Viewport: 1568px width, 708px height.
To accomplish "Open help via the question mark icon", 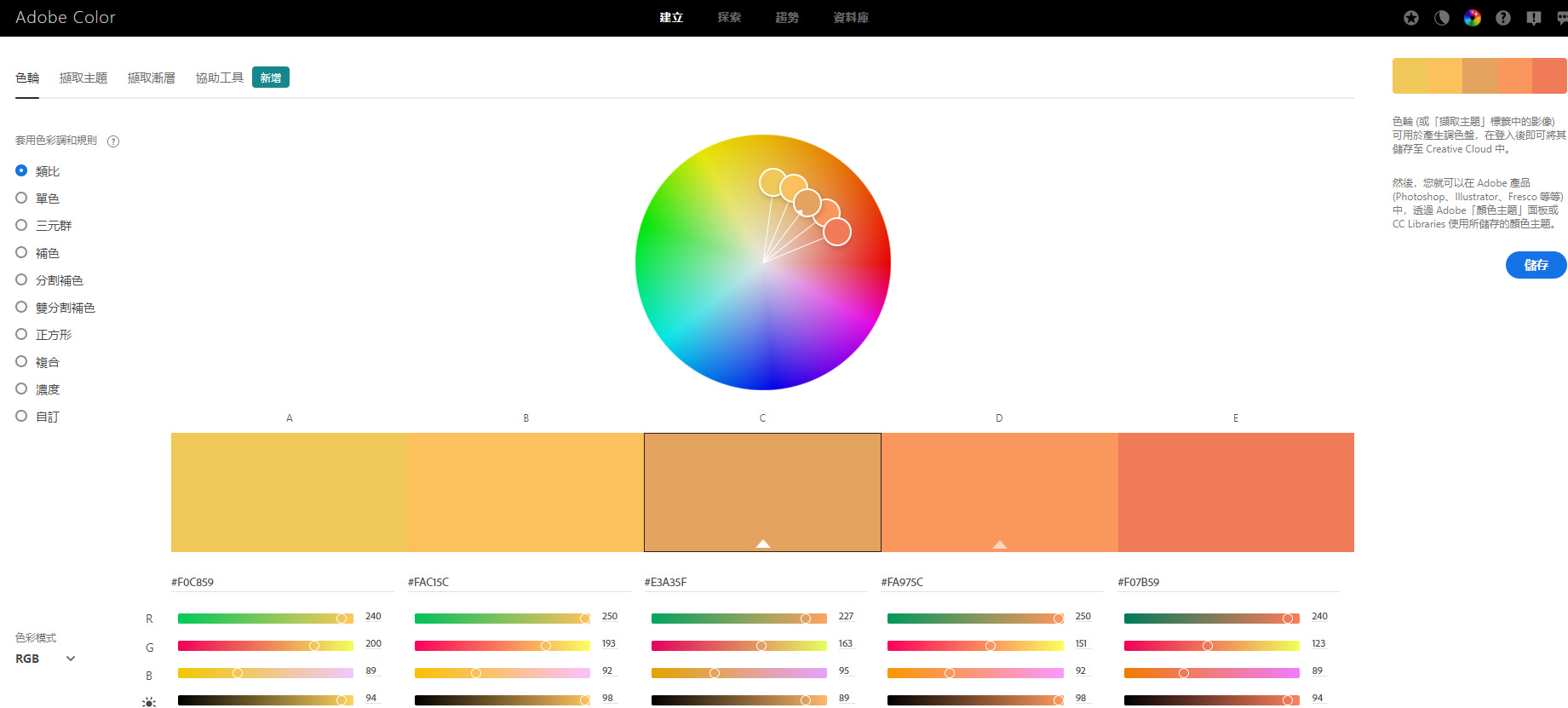I will pyautogui.click(x=1503, y=18).
